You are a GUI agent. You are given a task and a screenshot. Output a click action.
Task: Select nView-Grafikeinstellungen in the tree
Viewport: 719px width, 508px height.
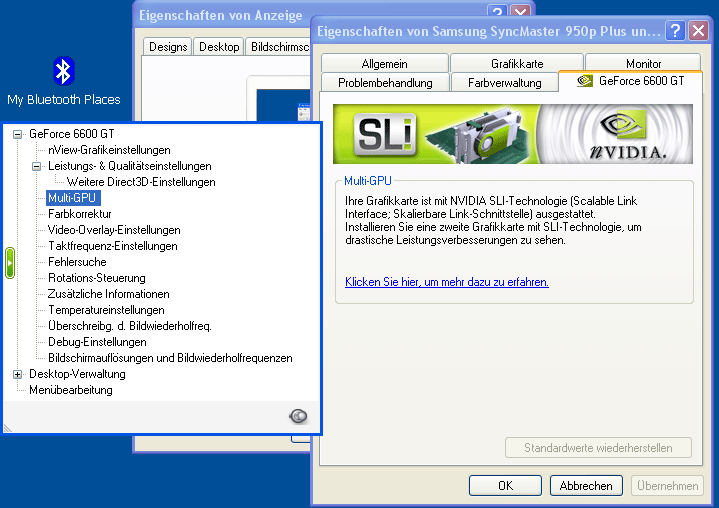point(109,150)
